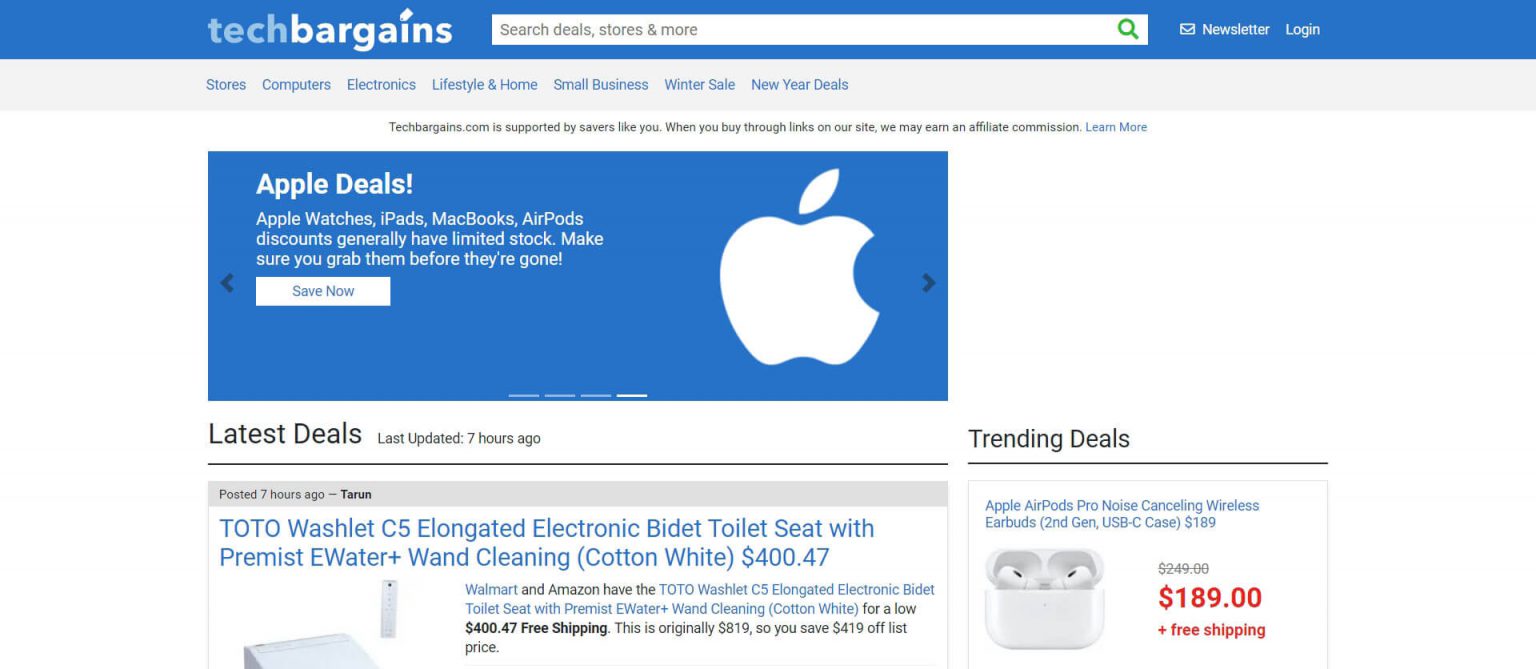Advance carousel with next arrow
Image resolution: width=1536 pixels, height=669 pixels.
pyautogui.click(x=929, y=283)
